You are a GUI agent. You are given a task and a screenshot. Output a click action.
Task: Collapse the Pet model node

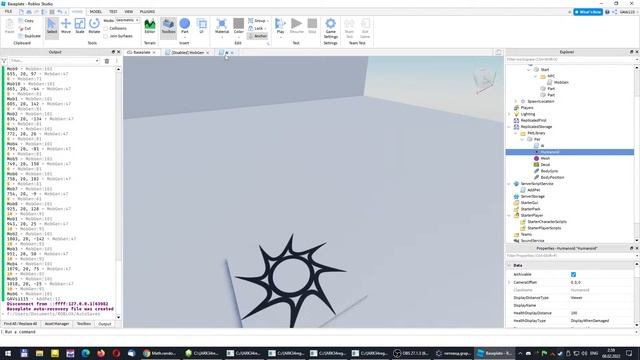tap(522, 140)
